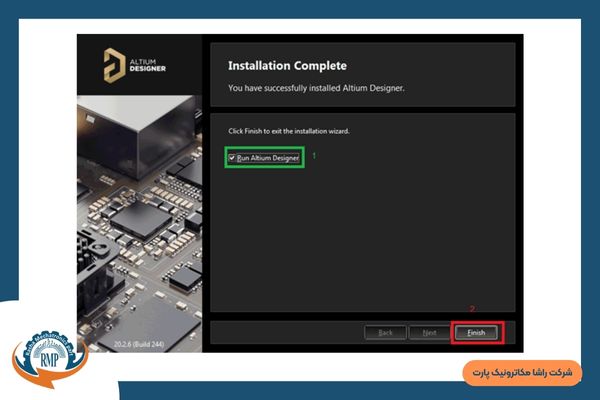
Task: Click the orange Persian company name banner
Action: click(x=521, y=372)
